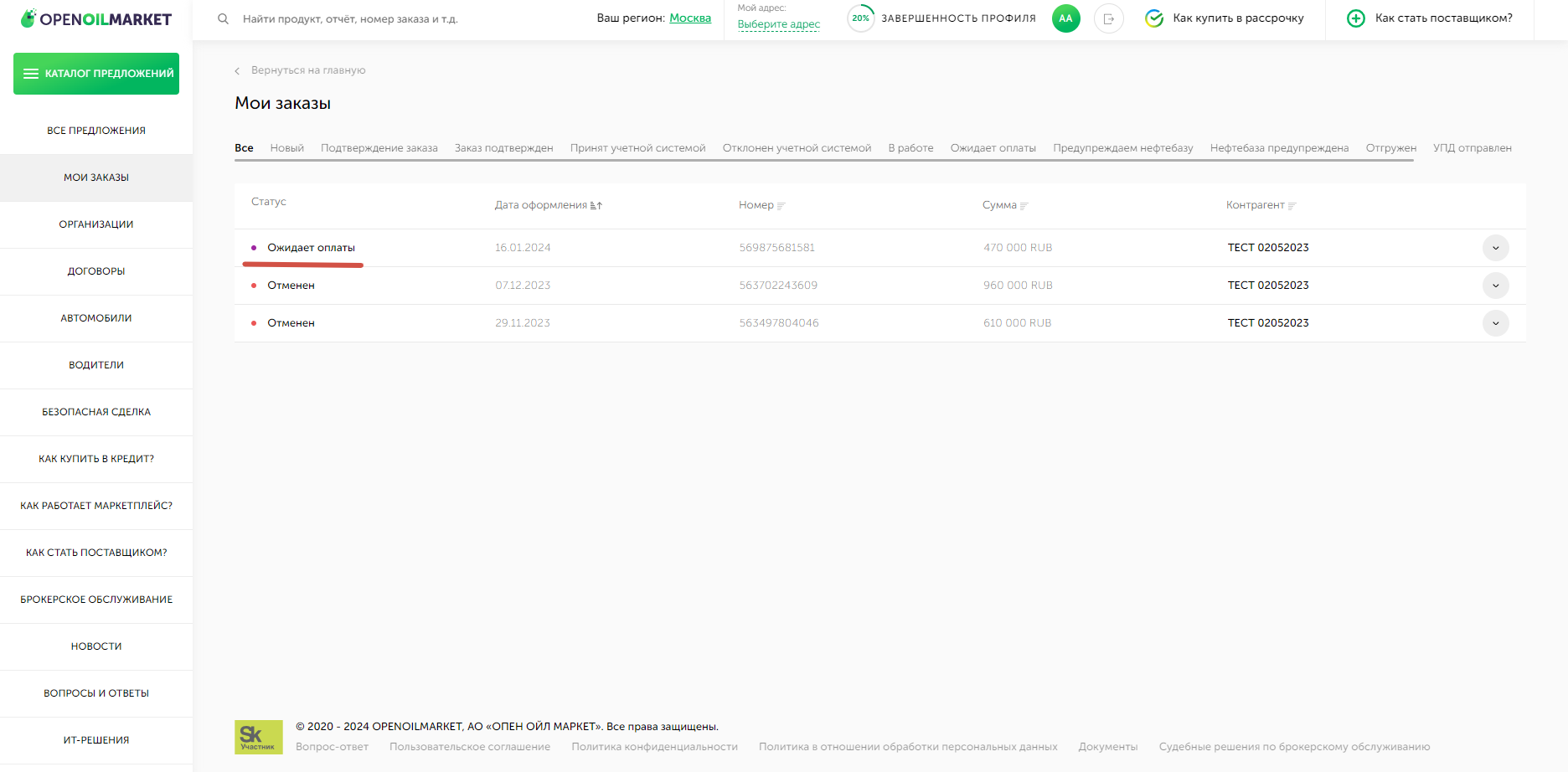This screenshot has height=772, width=1568.
Task: Sort by Дата оформления column icon
Action: tap(596, 205)
